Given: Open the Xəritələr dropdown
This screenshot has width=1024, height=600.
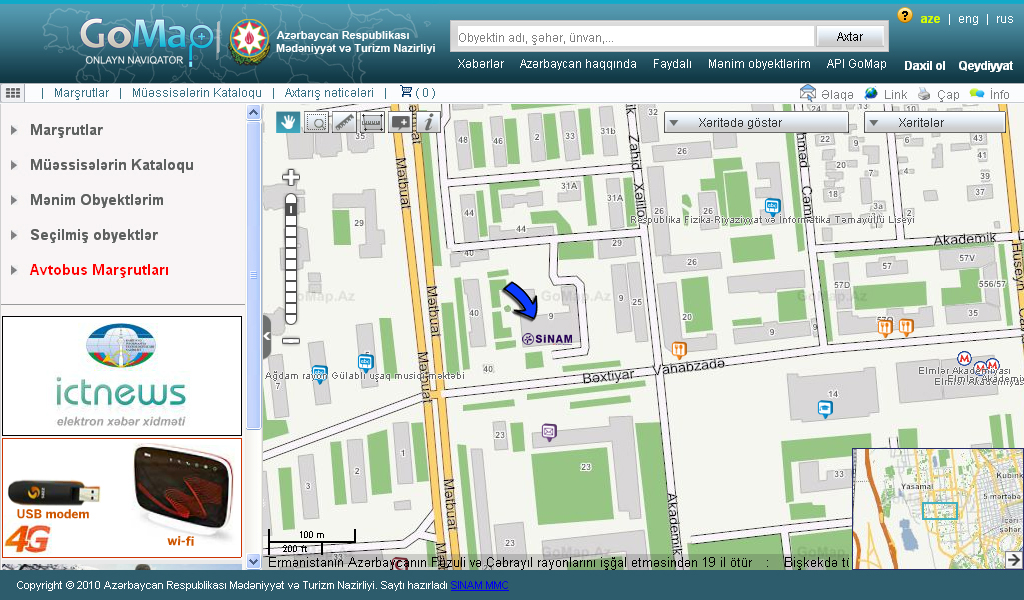Looking at the screenshot, I should 934,122.
